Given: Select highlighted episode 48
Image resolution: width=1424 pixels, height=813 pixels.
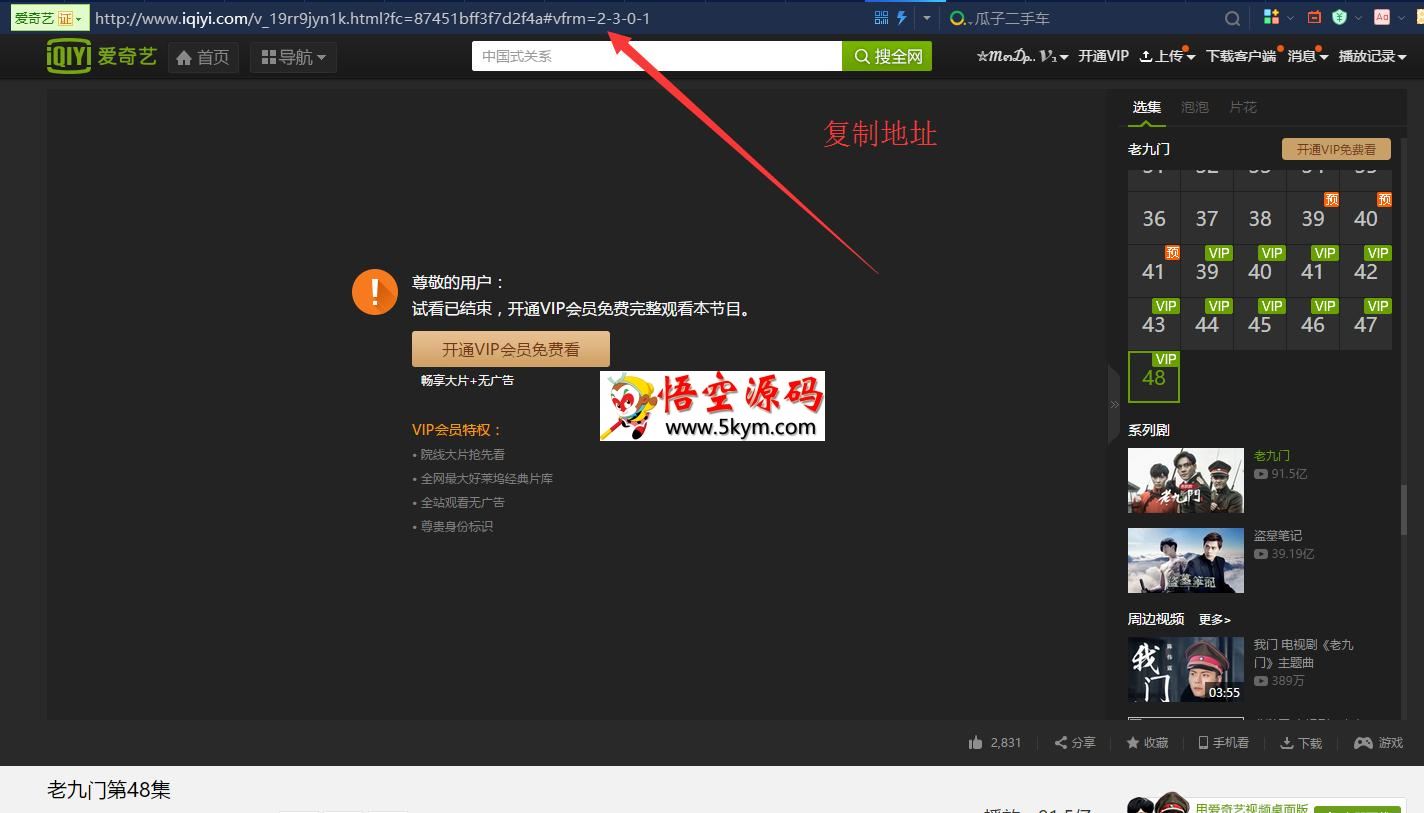Looking at the screenshot, I should (1154, 377).
